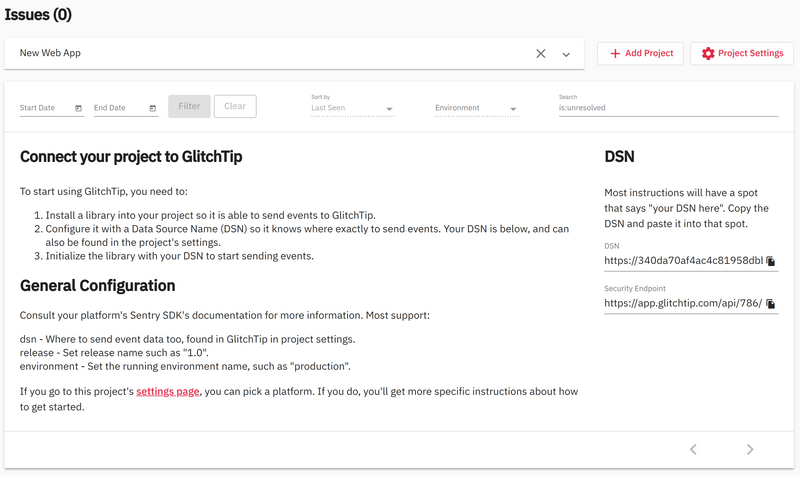
Task: Click the General Configuration heading
Action: point(97,285)
